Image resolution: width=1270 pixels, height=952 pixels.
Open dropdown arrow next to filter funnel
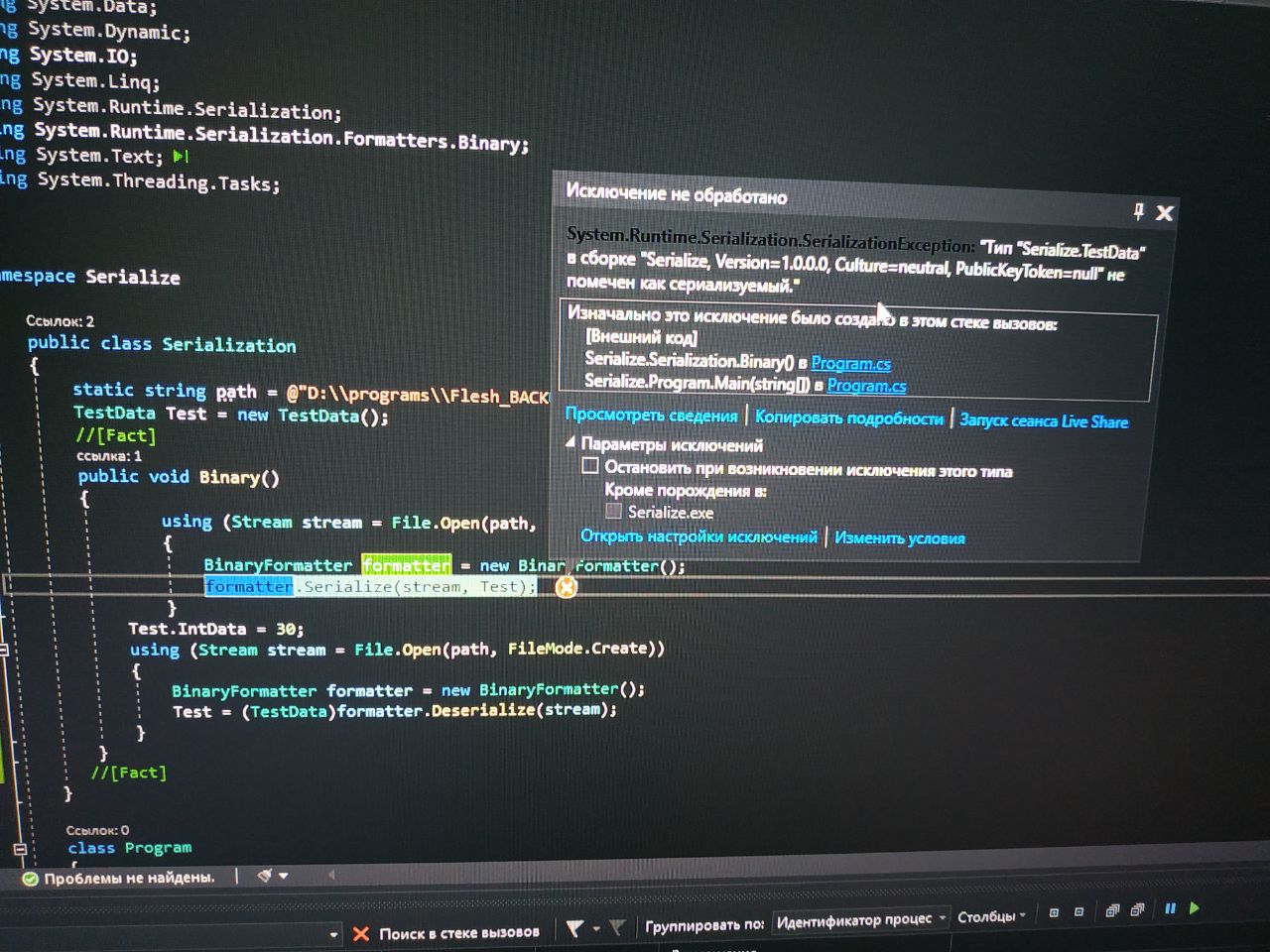click(596, 929)
